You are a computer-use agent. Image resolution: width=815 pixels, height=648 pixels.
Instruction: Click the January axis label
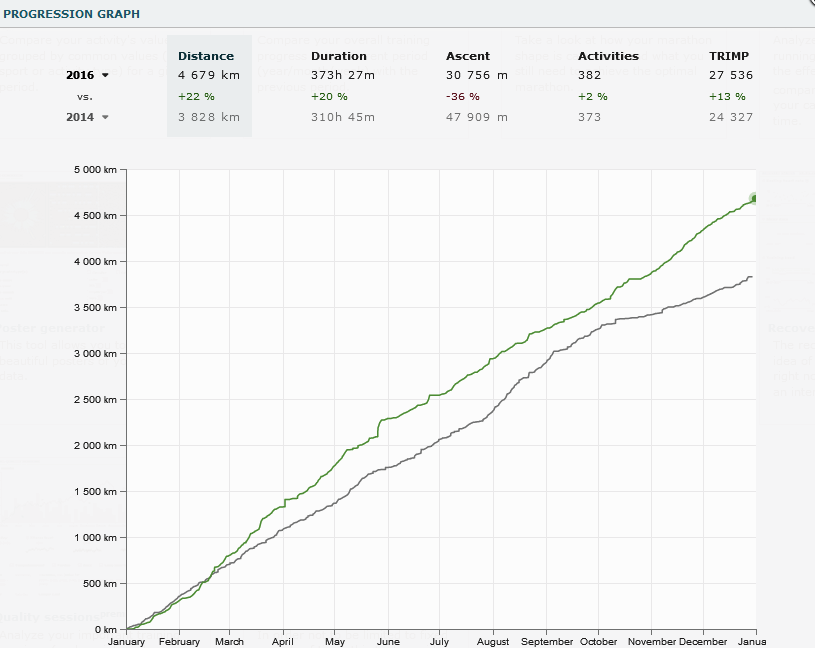point(126,642)
